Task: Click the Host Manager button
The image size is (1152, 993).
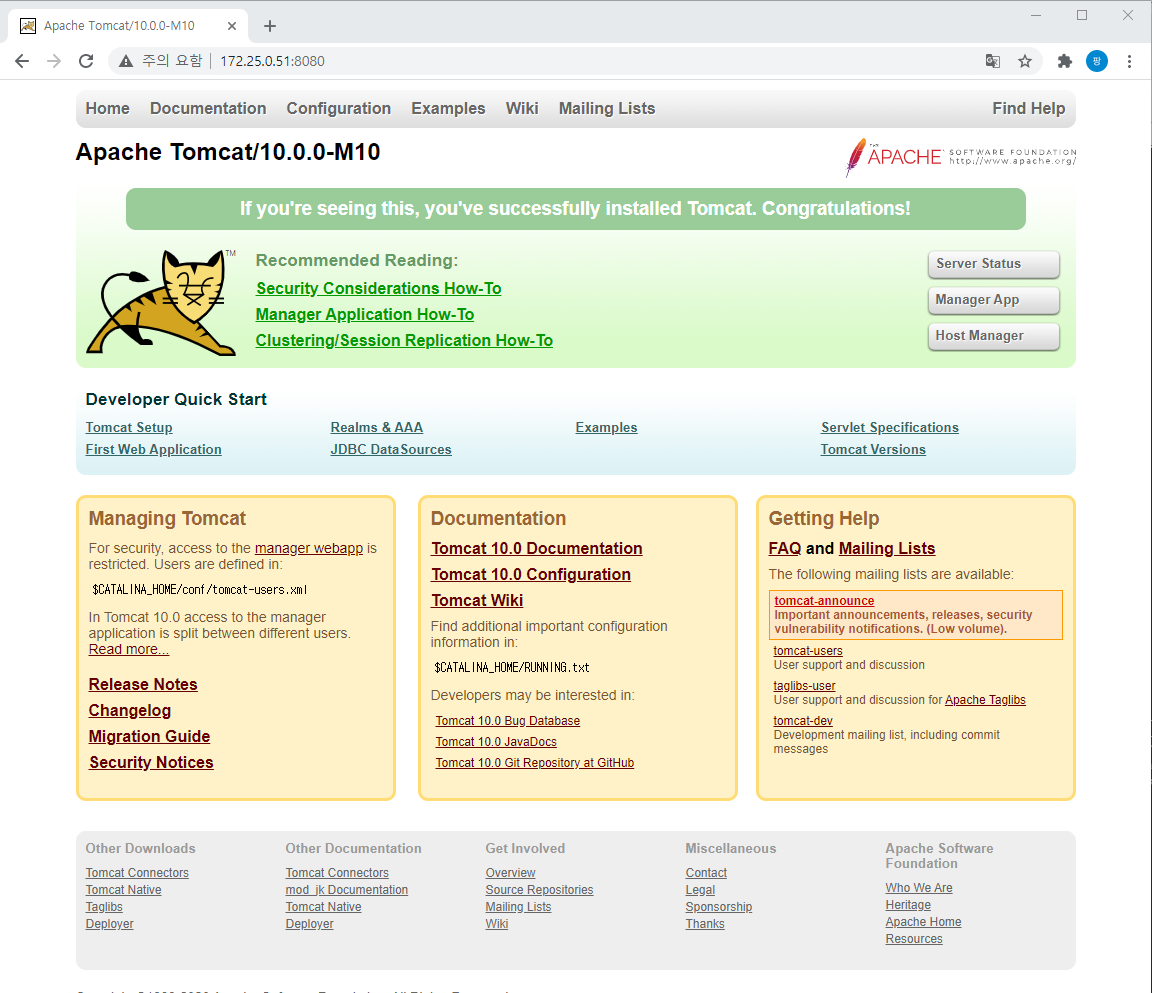Action: [x=993, y=336]
